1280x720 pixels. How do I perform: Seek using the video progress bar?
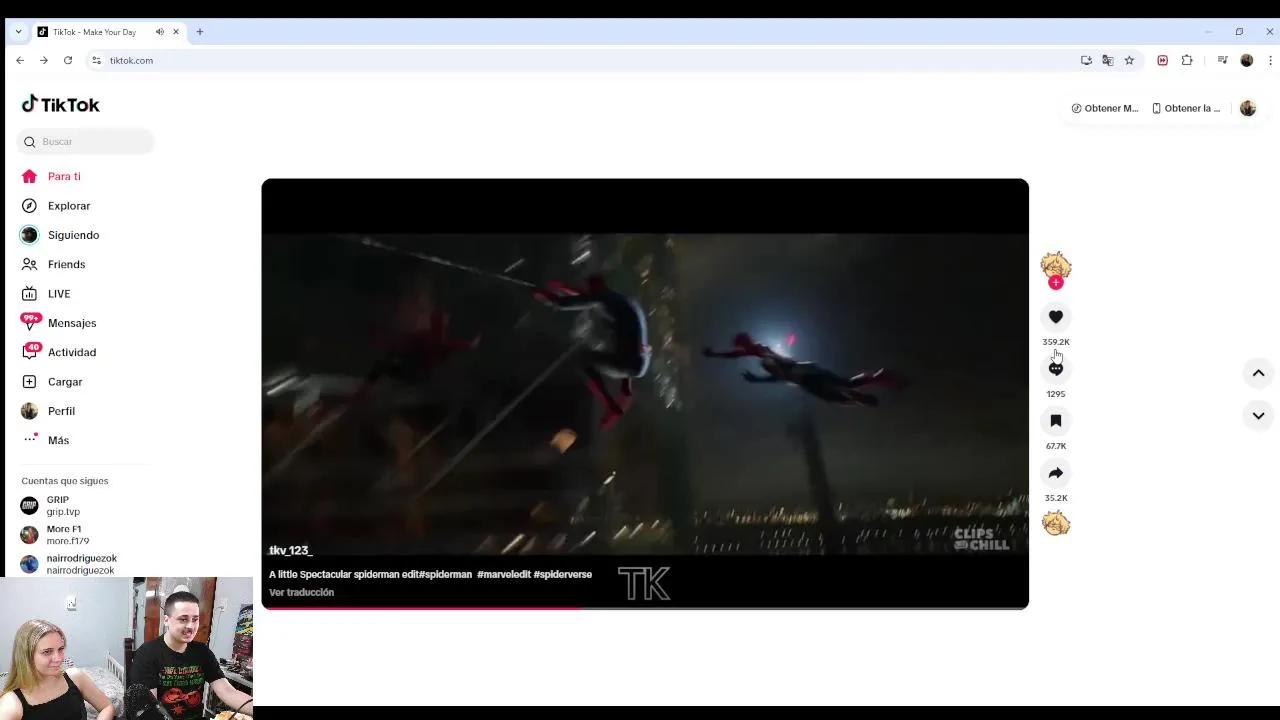(x=645, y=607)
